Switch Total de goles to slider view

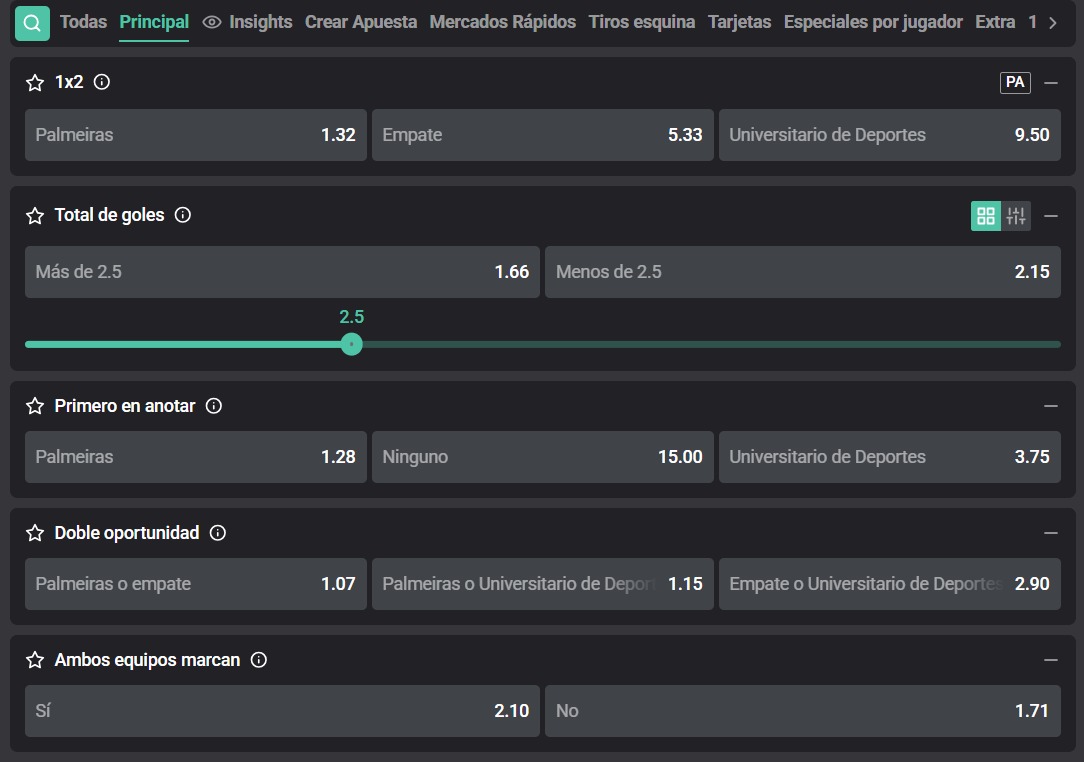click(x=1016, y=216)
